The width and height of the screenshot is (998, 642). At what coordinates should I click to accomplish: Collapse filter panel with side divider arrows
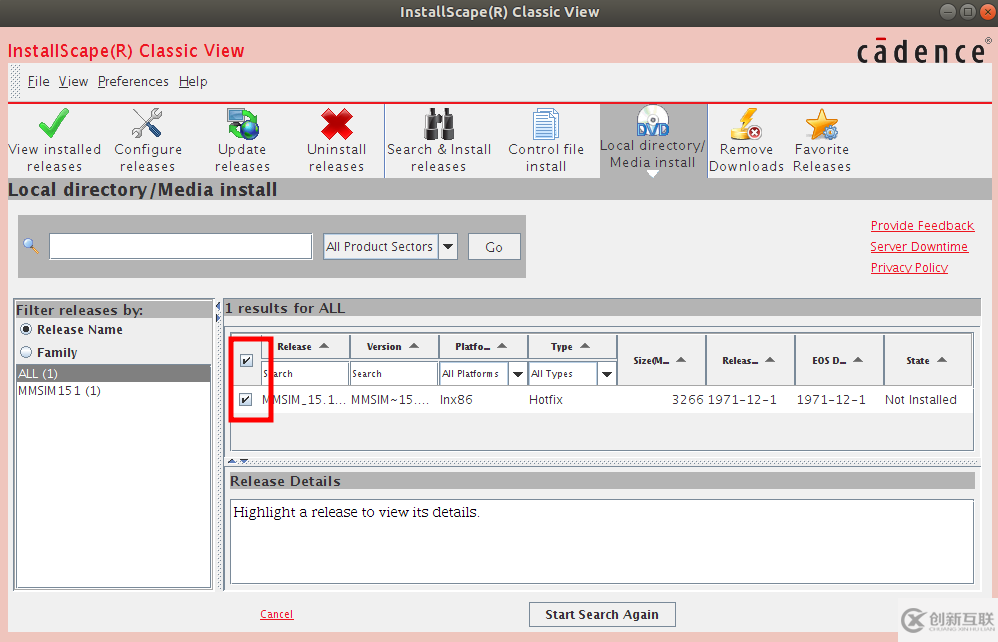(x=218, y=312)
